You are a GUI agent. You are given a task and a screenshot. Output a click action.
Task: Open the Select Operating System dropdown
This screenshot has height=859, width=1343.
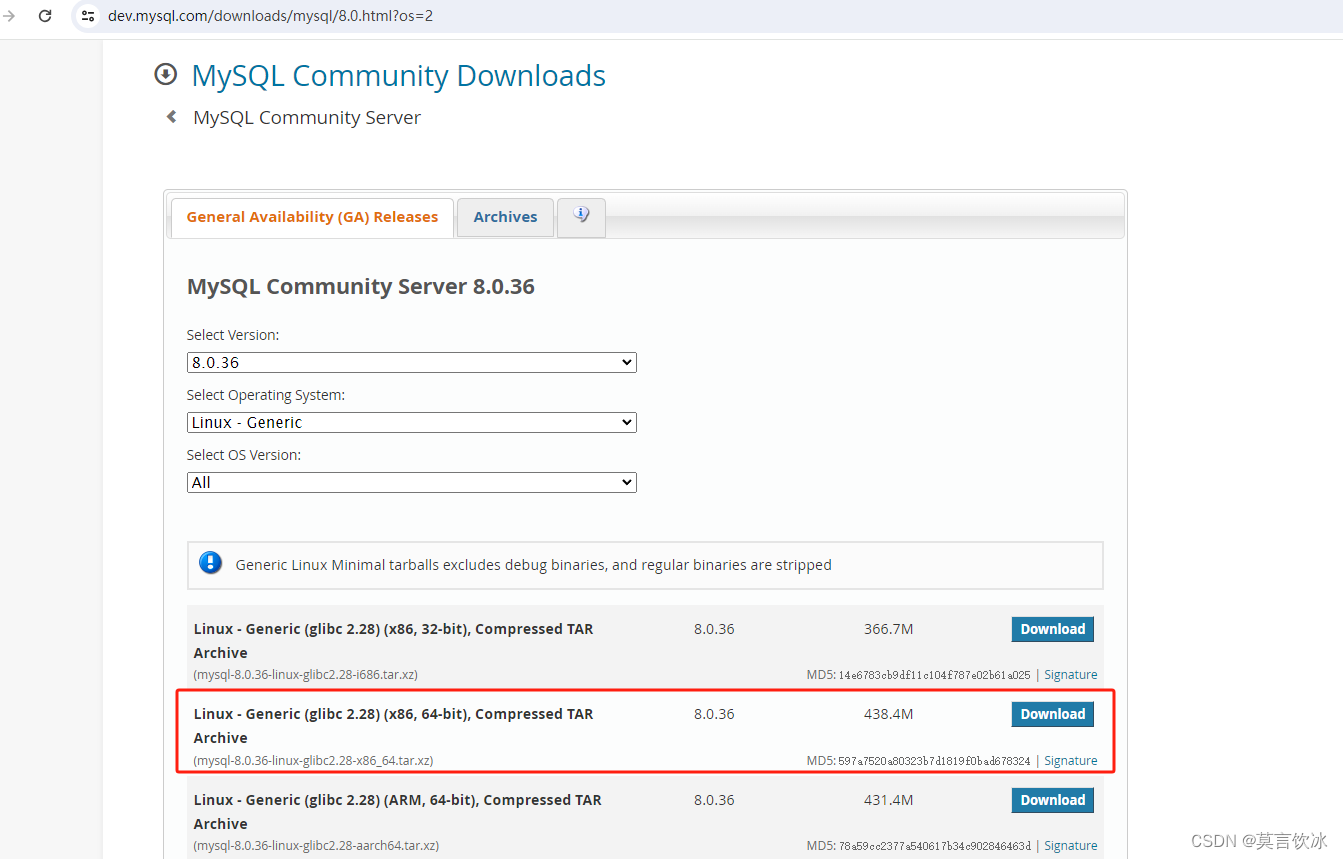pyautogui.click(x=411, y=422)
